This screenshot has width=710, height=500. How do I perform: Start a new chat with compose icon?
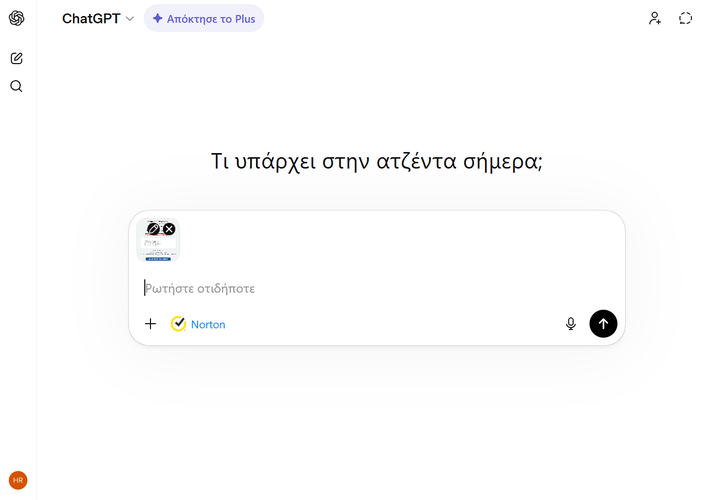click(x=17, y=58)
